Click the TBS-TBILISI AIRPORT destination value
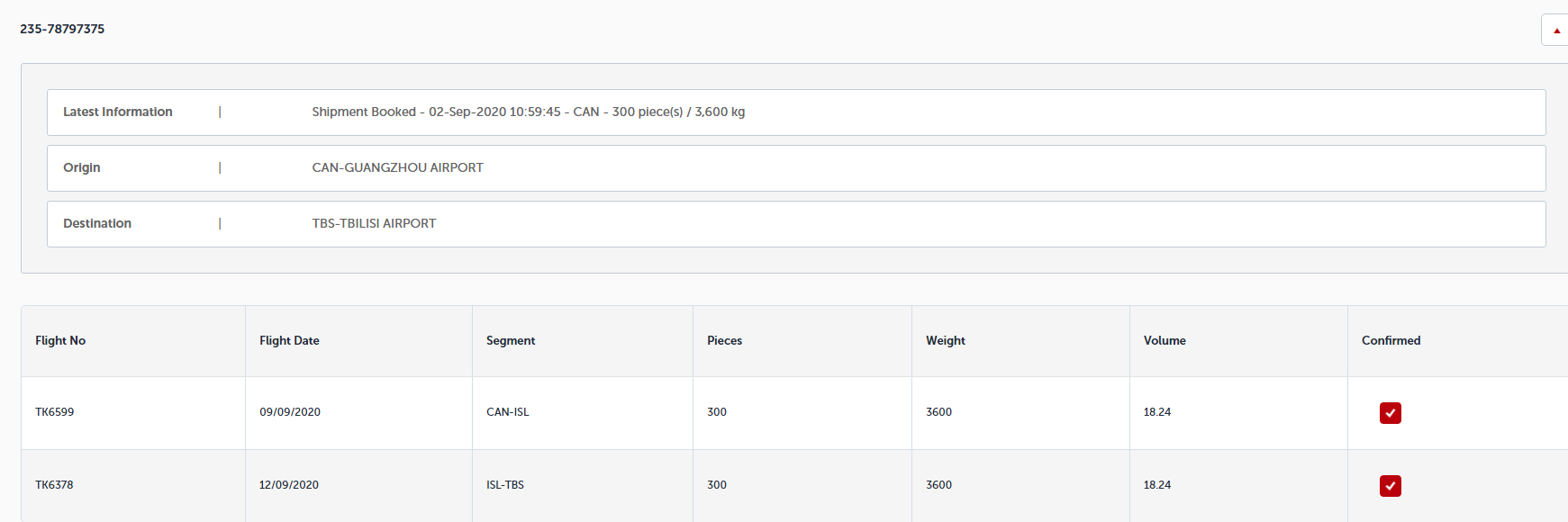Screen dimensions: 1568x522 pyautogui.click(x=374, y=224)
